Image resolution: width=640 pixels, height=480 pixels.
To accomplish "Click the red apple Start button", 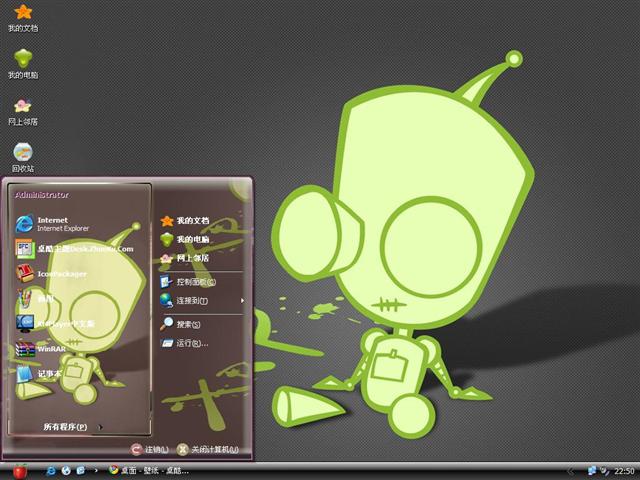I will (x=19, y=471).
